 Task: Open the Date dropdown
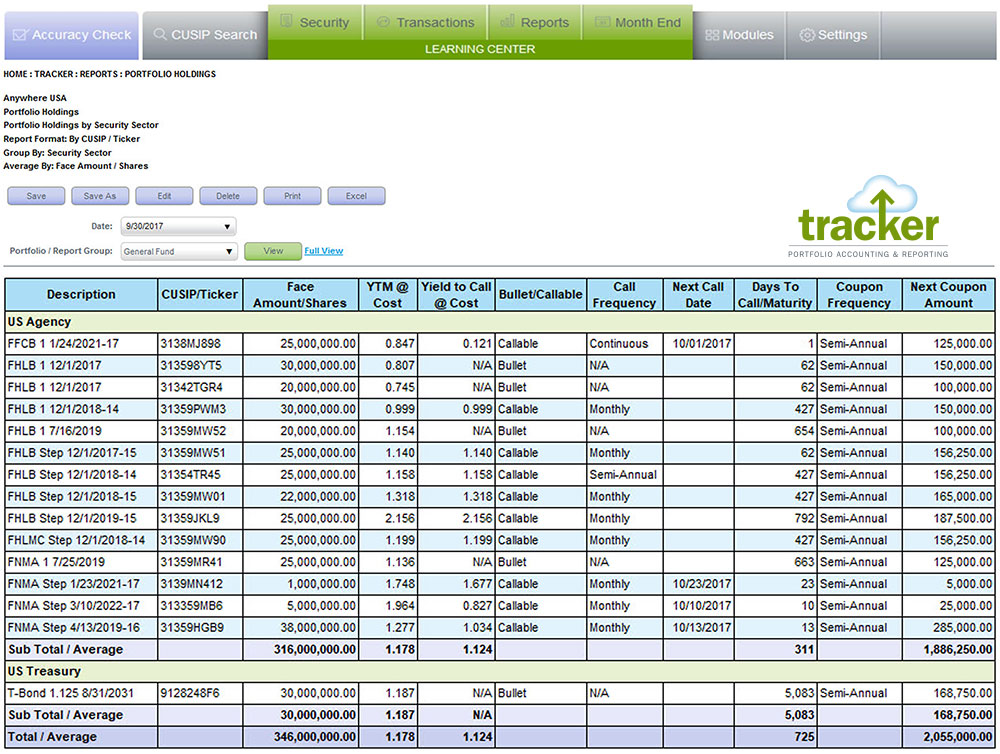(178, 227)
